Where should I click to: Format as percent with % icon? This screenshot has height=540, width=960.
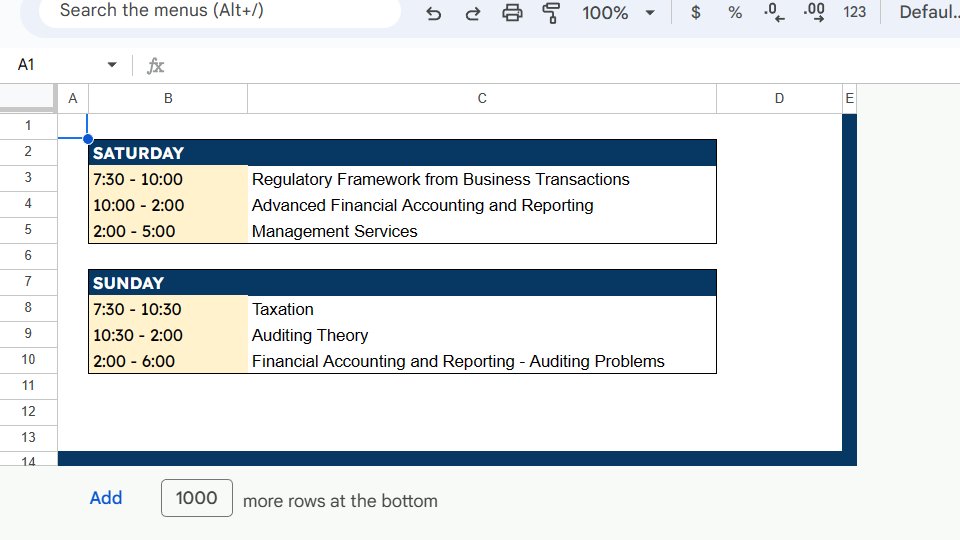coord(735,12)
